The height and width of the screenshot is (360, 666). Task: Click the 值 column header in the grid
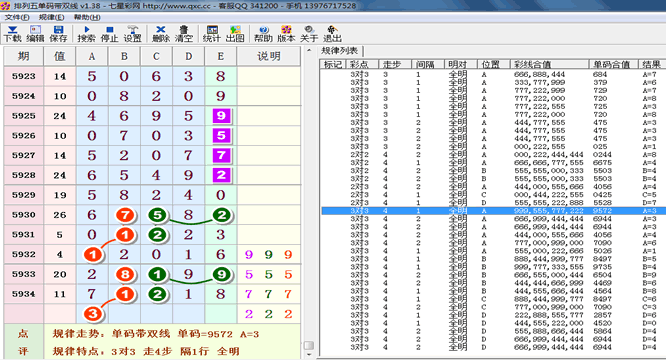point(60,56)
